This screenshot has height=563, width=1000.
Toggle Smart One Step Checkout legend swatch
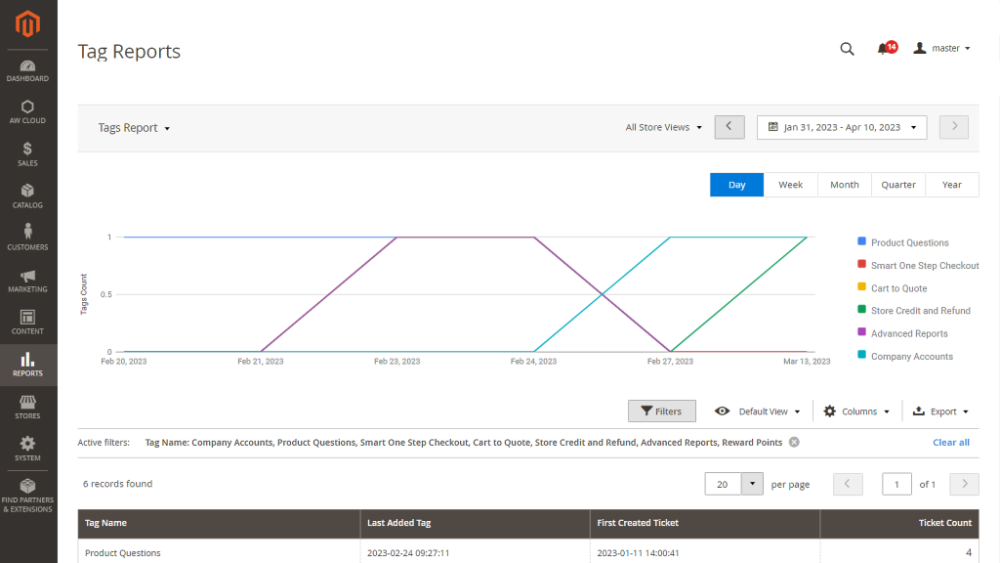pyautogui.click(x=862, y=264)
